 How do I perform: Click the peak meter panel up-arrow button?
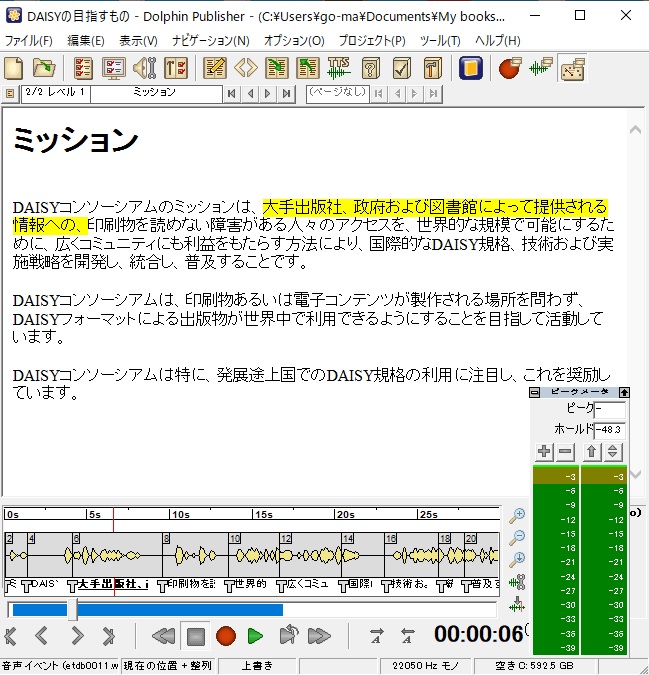coord(624,392)
